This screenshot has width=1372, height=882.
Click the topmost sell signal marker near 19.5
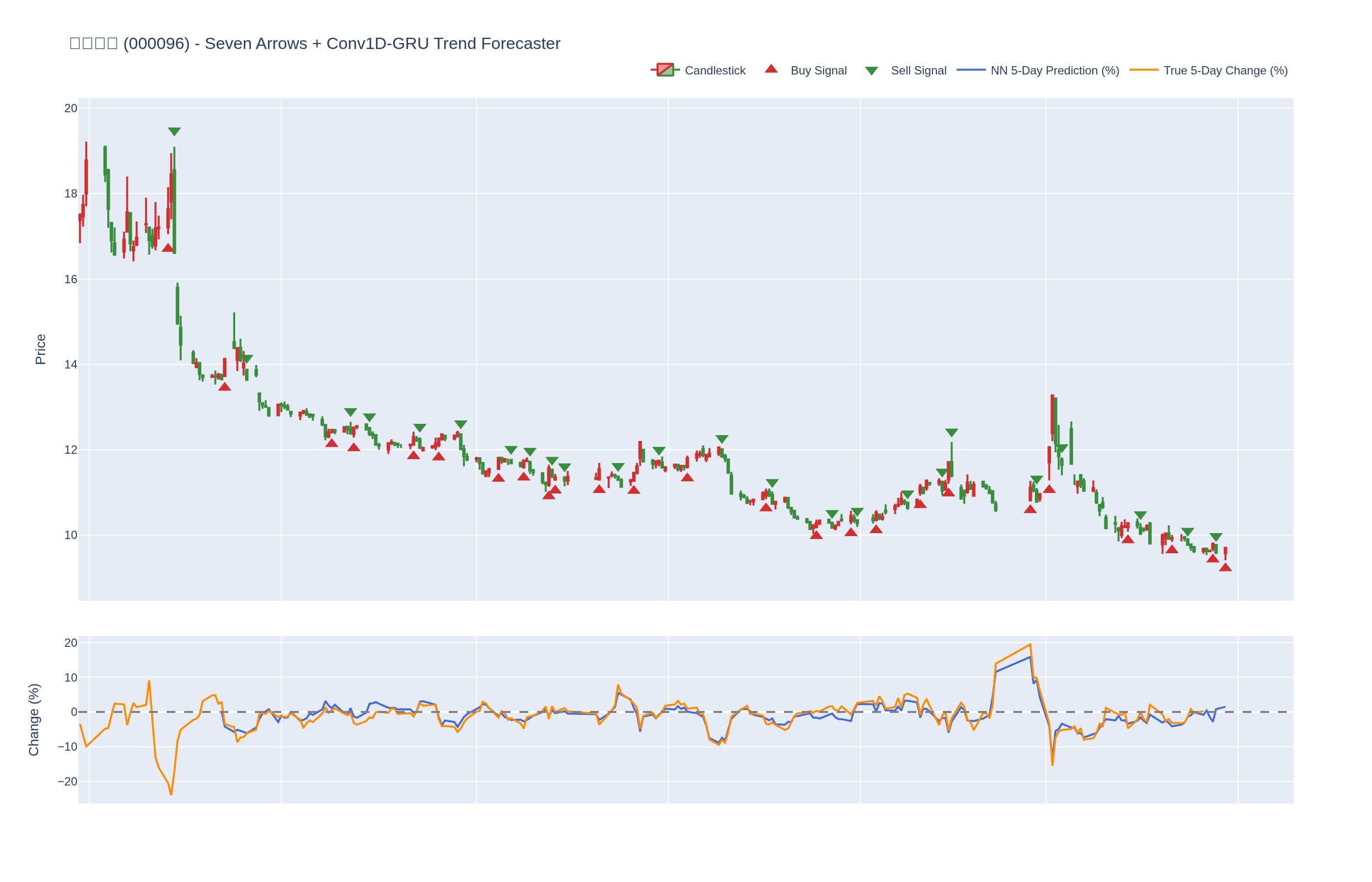pyautogui.click(x=174, y=131)
